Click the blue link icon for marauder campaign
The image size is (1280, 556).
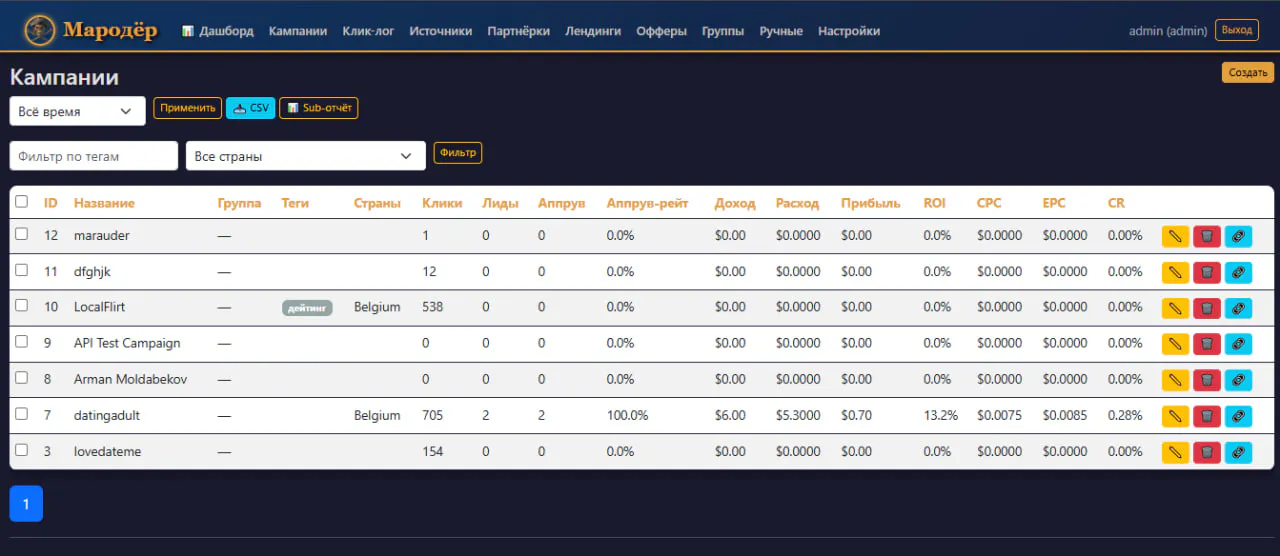pyautogui.click(x=1238, y=236)
